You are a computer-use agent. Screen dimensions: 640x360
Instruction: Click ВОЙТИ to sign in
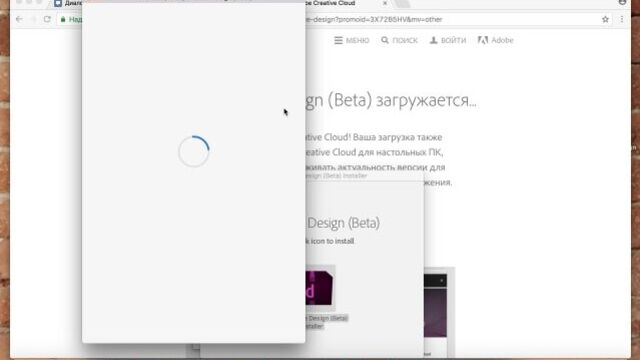point(448,40)
